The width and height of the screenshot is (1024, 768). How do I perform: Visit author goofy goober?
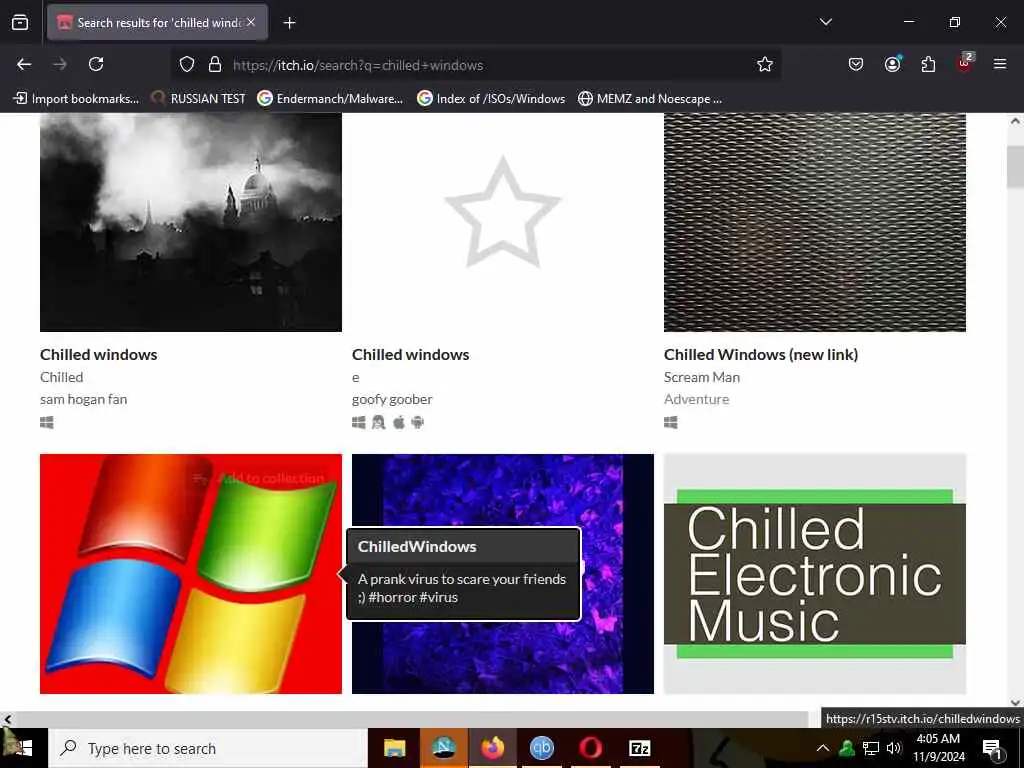[392, 399]
